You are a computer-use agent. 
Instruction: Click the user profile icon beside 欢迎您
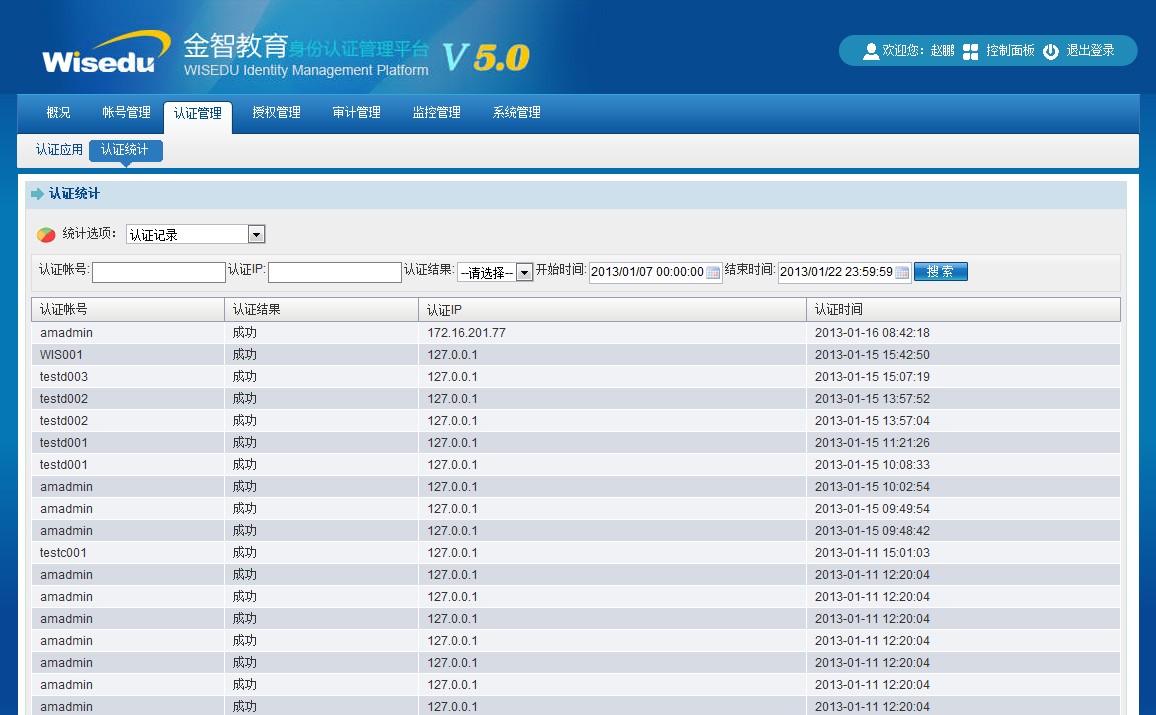pos(870,51)
